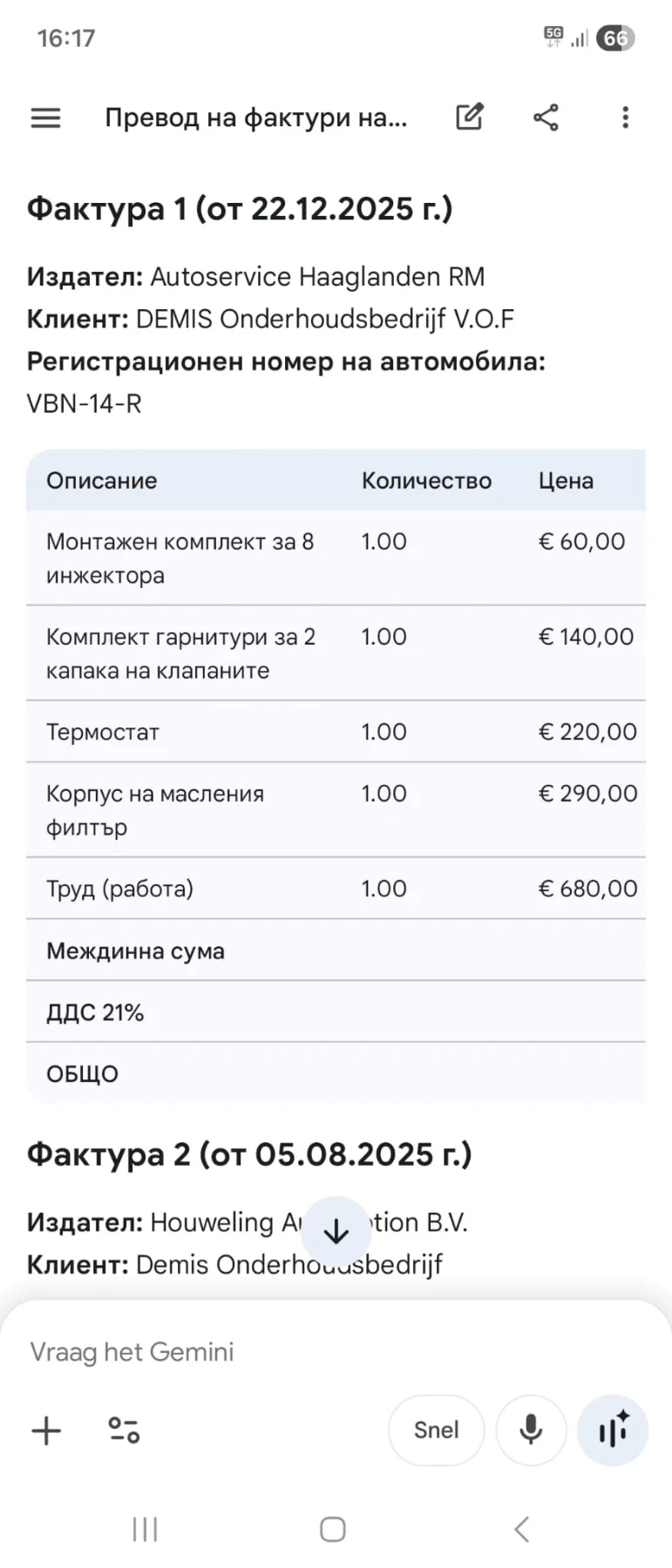Start Gemini Live with sparkle icon
This screenshot has height=1568, width=672.
click(613, 1430)
